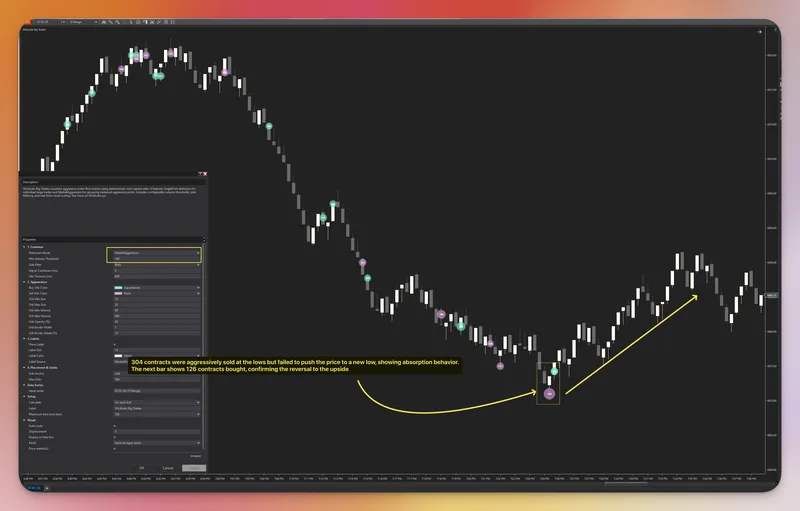Open the interval selector dropdown in toolbar

(96, 22)
